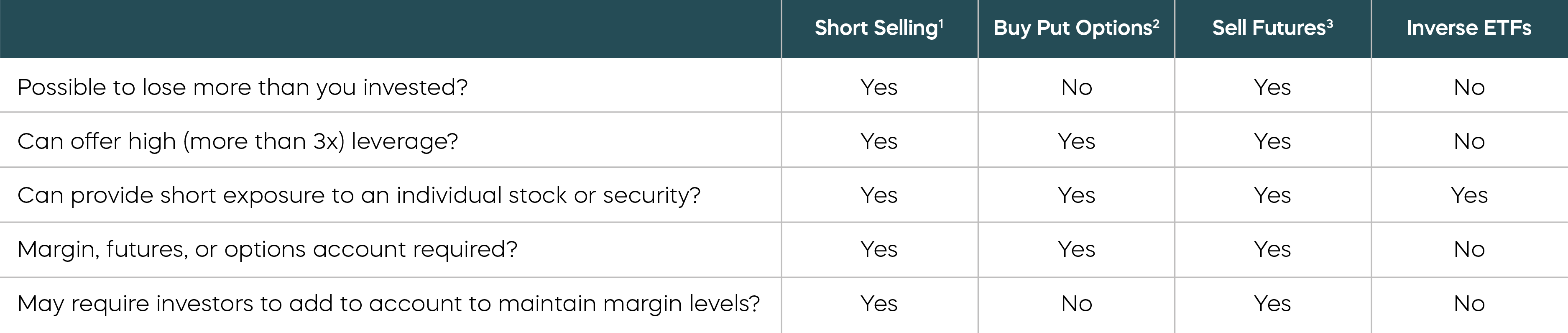Click Inverse ETFs 'No' in the account required row
Image resolution: width=1568 pixels, height=333 pixels.
tap(1469, 249)
